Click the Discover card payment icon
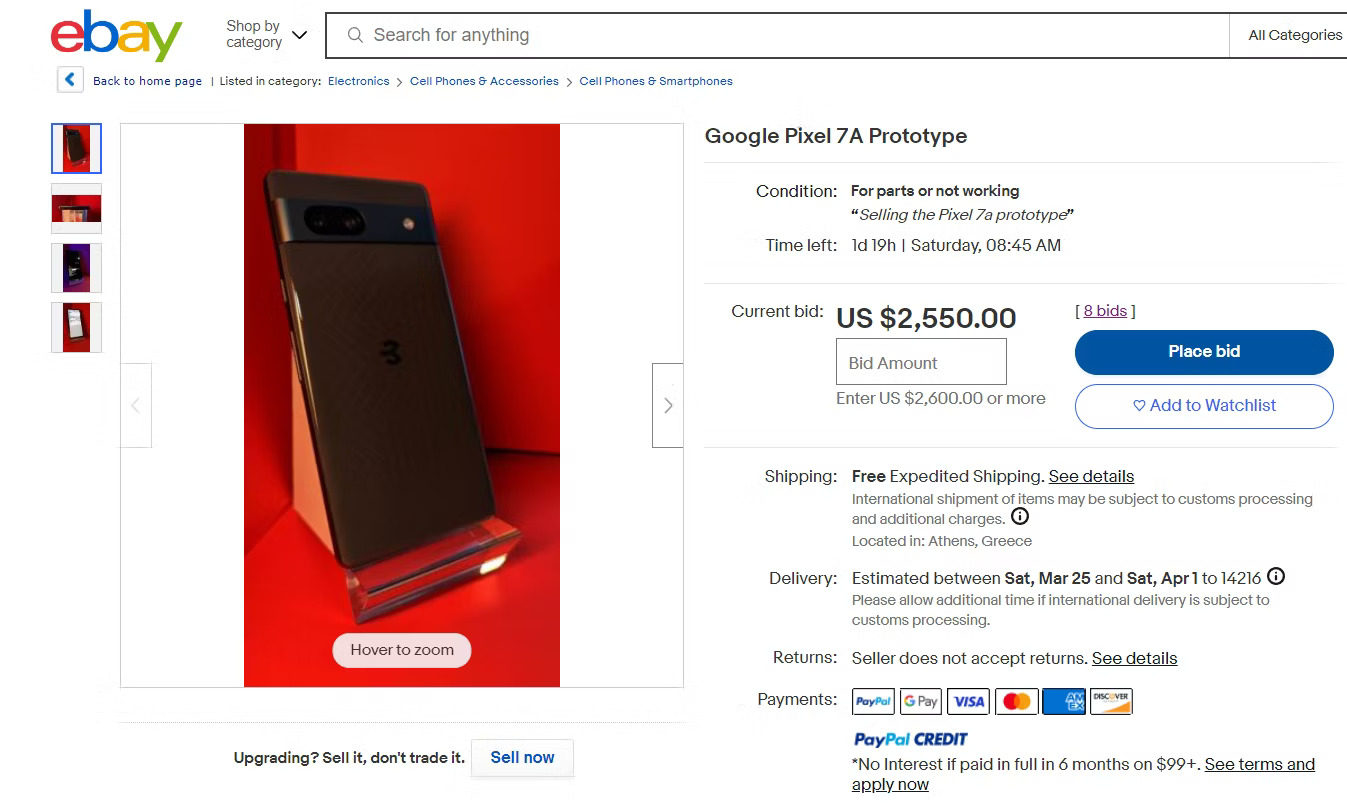 tap(1112, 701)
